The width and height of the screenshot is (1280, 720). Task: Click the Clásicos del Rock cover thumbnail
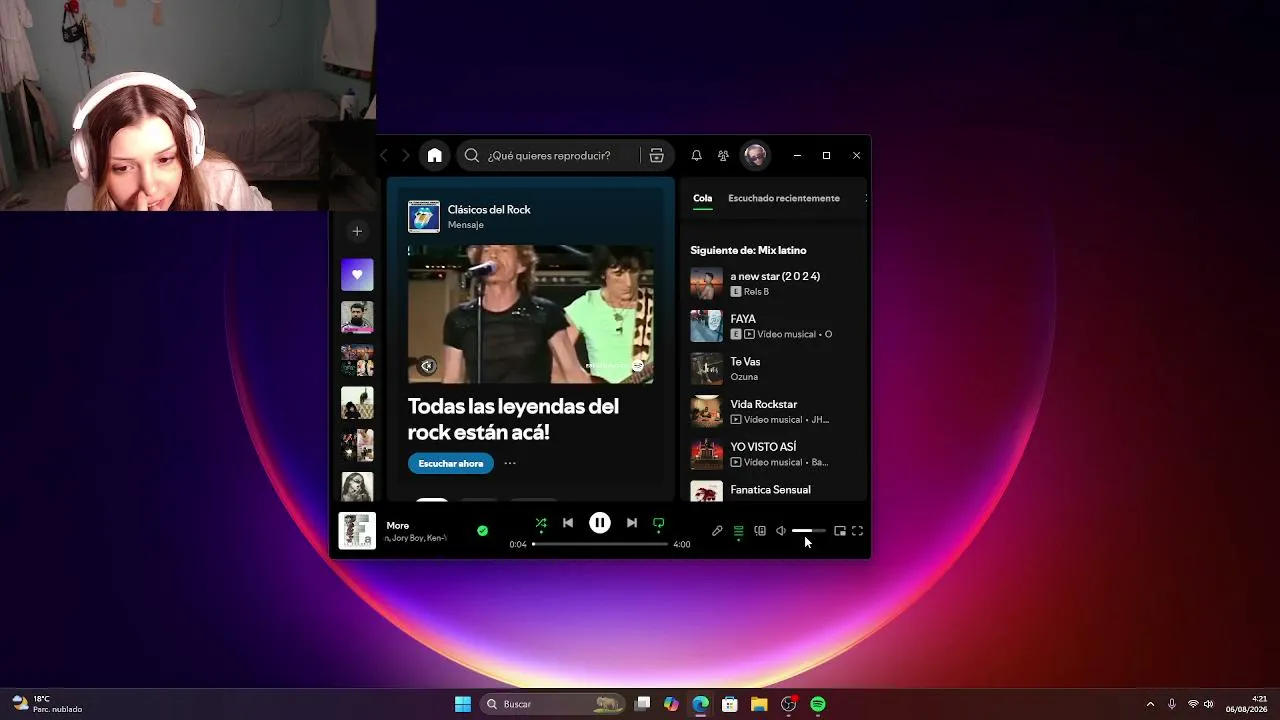pyautogui.click(x=424, y=217)
